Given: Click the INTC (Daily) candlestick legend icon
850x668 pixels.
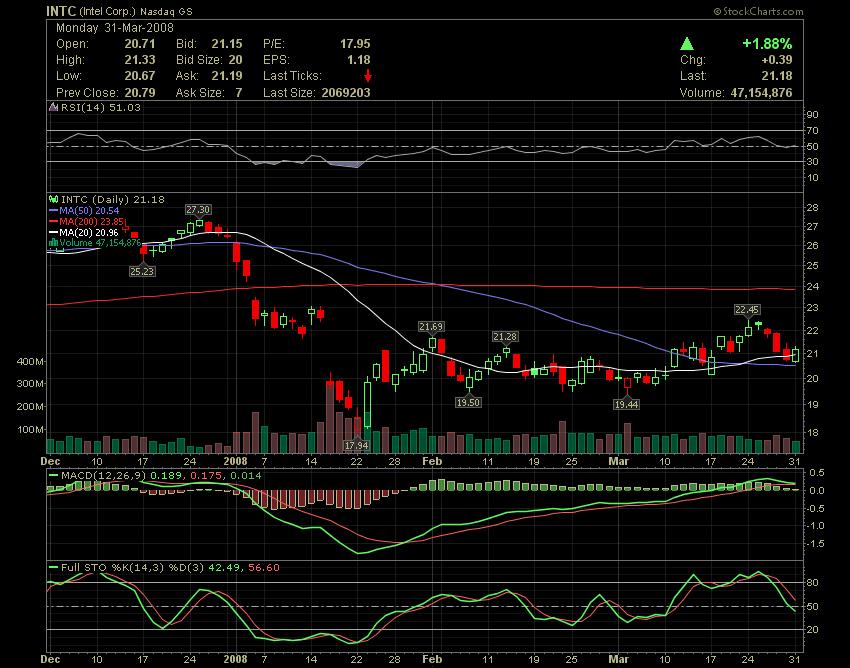Looking at the screenshot, I should [54, 200].
